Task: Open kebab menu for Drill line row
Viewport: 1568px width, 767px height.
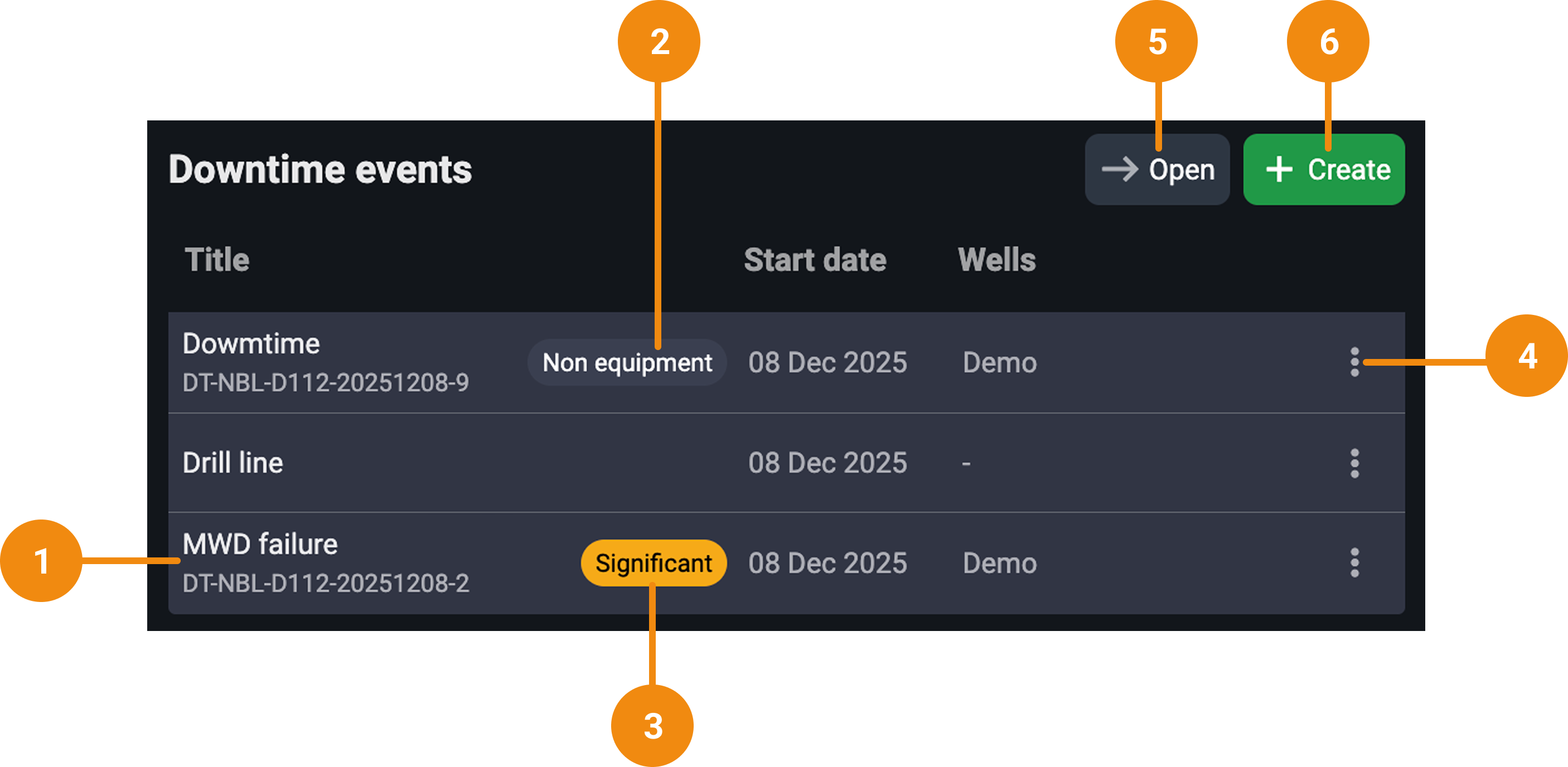Action: pos(1354,463)
